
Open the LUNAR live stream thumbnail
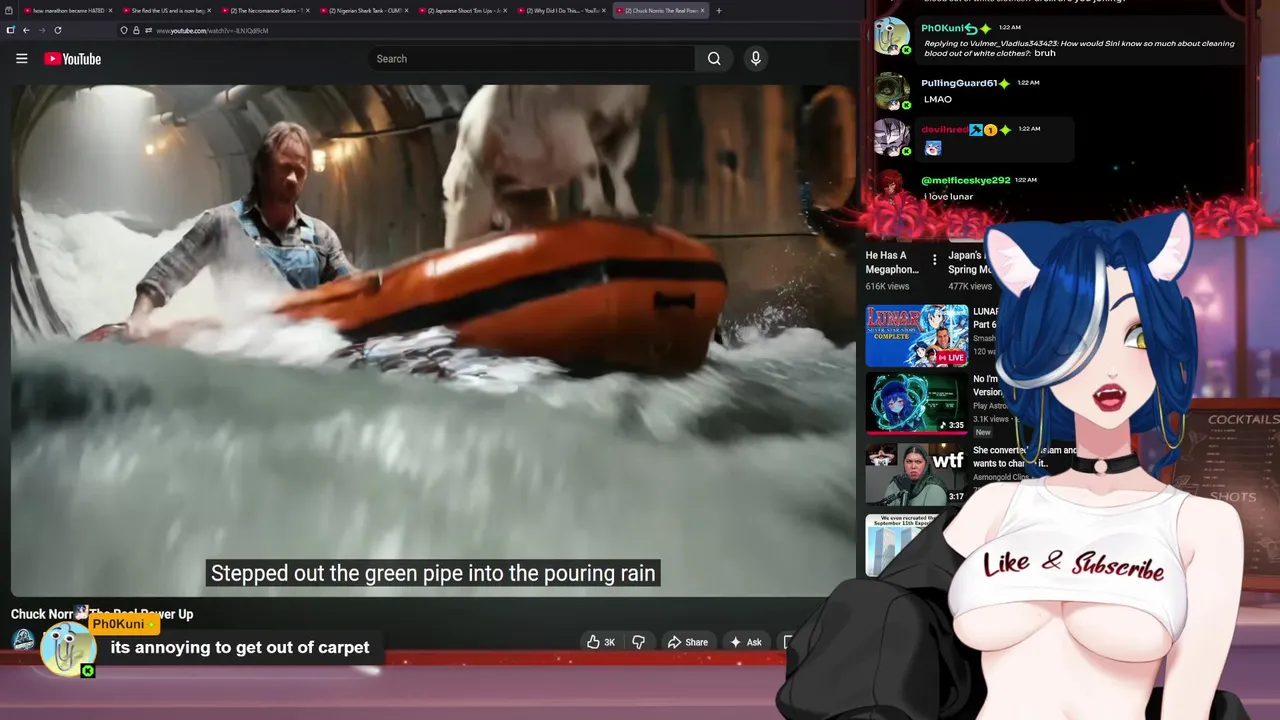tap(916, 336)
